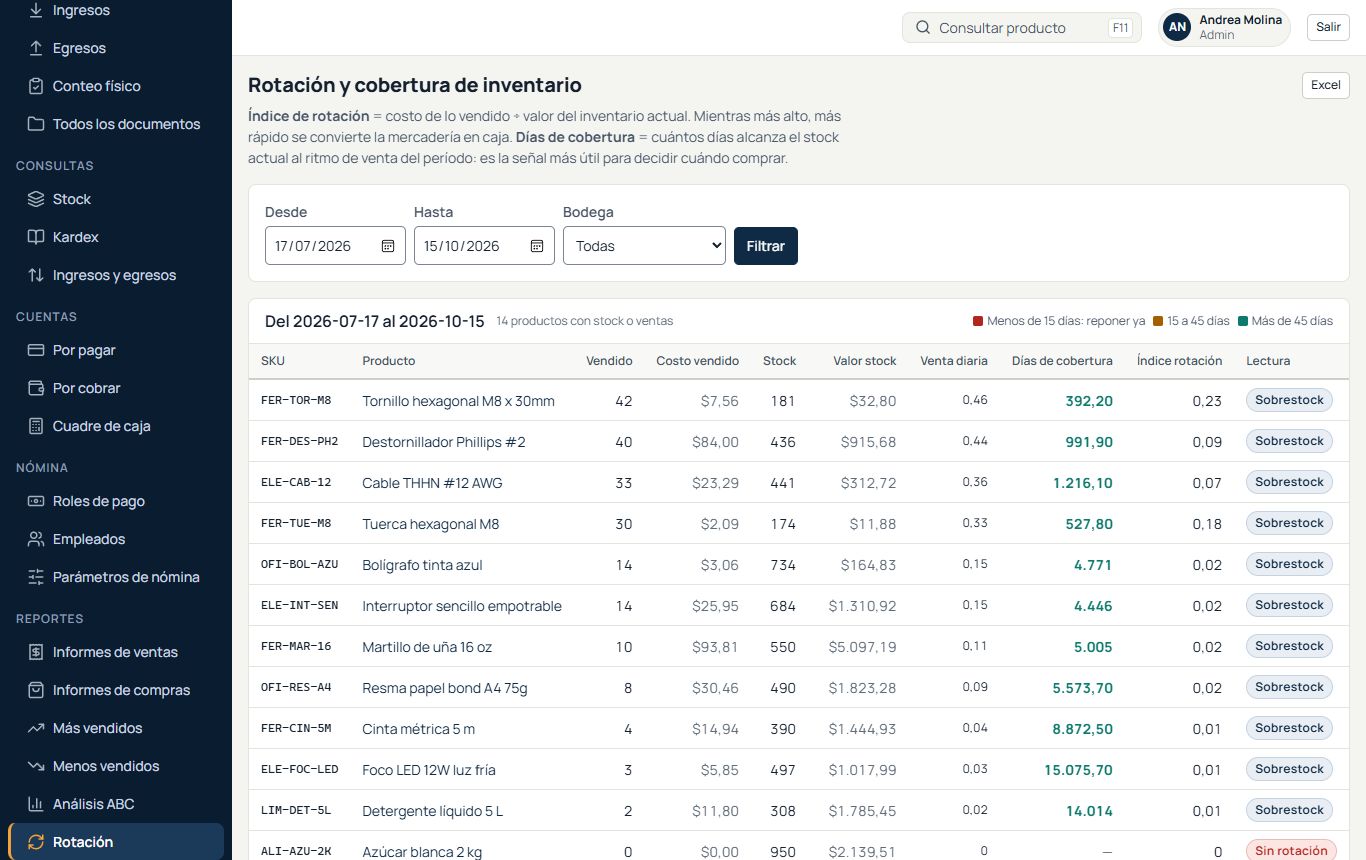Image resolution: width=1366 pixels, height=860 pixels.
Task: Click the Ingresos y egresos arrows icon
Action: 36,275
